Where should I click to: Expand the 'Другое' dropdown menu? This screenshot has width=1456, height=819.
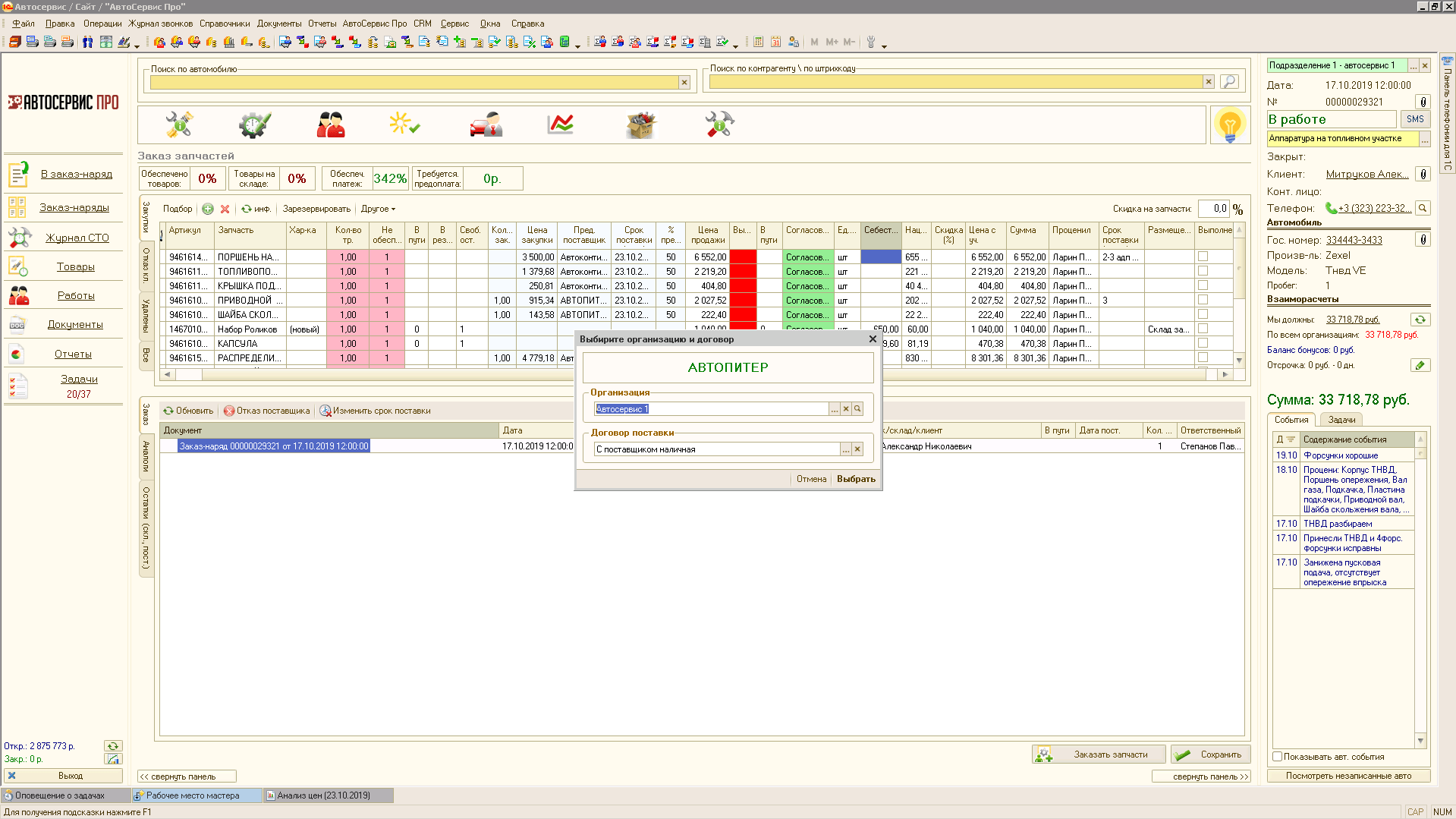378,209
